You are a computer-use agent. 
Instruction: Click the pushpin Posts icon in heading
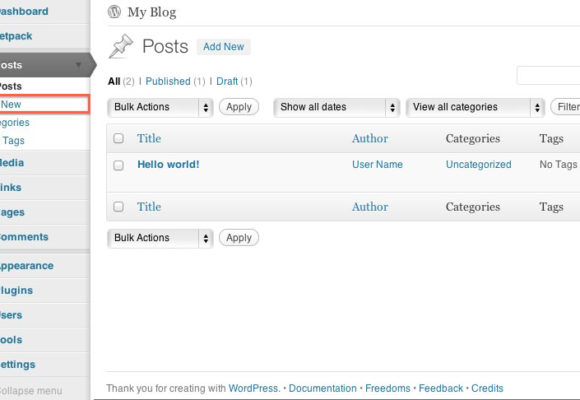[121, 46]
